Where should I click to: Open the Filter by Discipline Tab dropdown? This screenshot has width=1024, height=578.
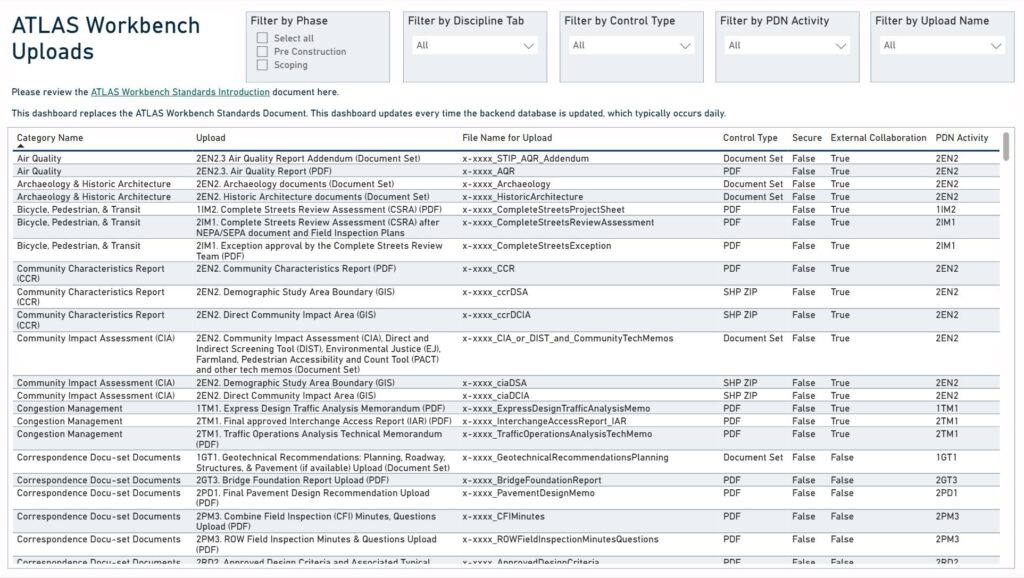[475, 45]
